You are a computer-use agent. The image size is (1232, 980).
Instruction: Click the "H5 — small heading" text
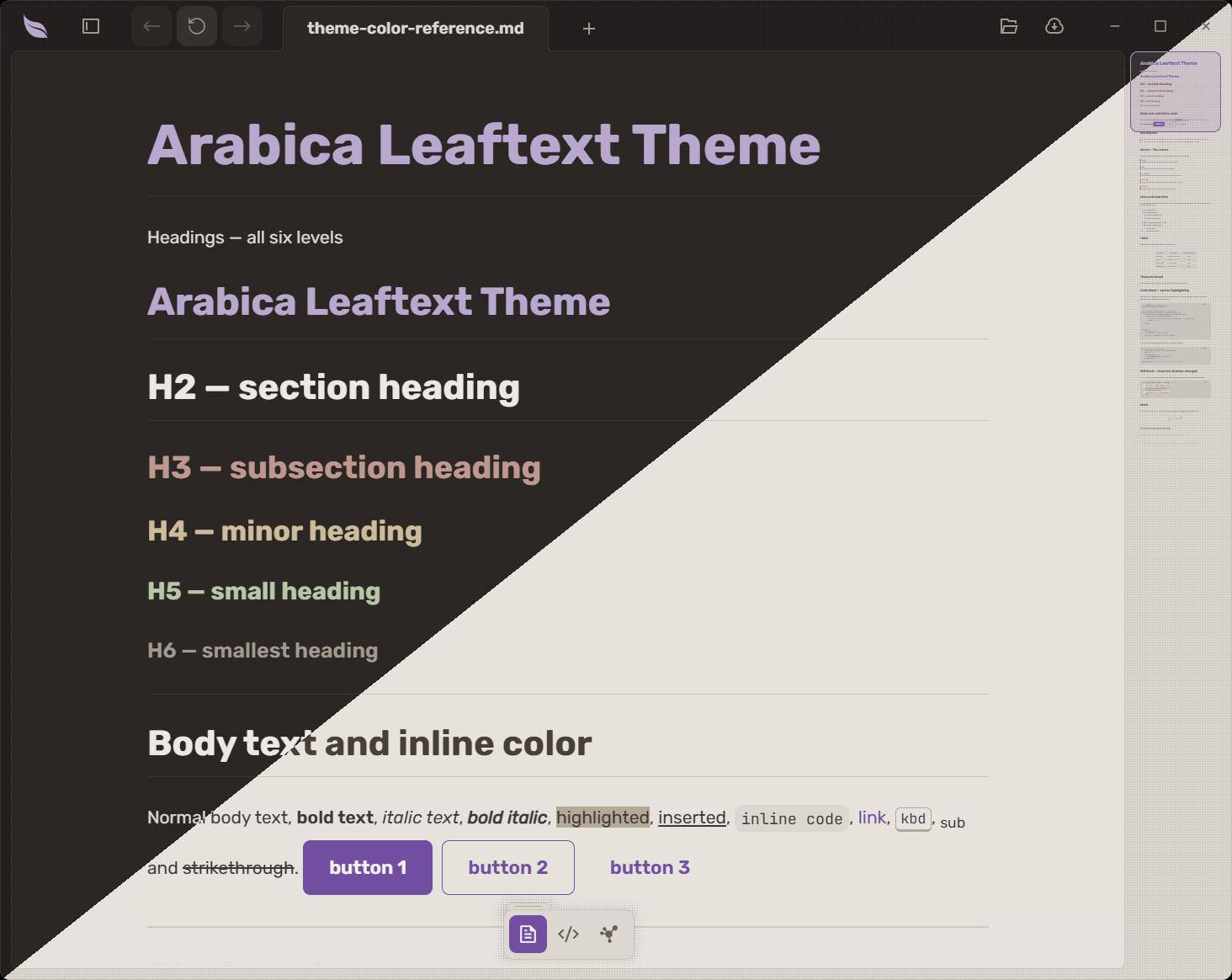tap(263, 591)
